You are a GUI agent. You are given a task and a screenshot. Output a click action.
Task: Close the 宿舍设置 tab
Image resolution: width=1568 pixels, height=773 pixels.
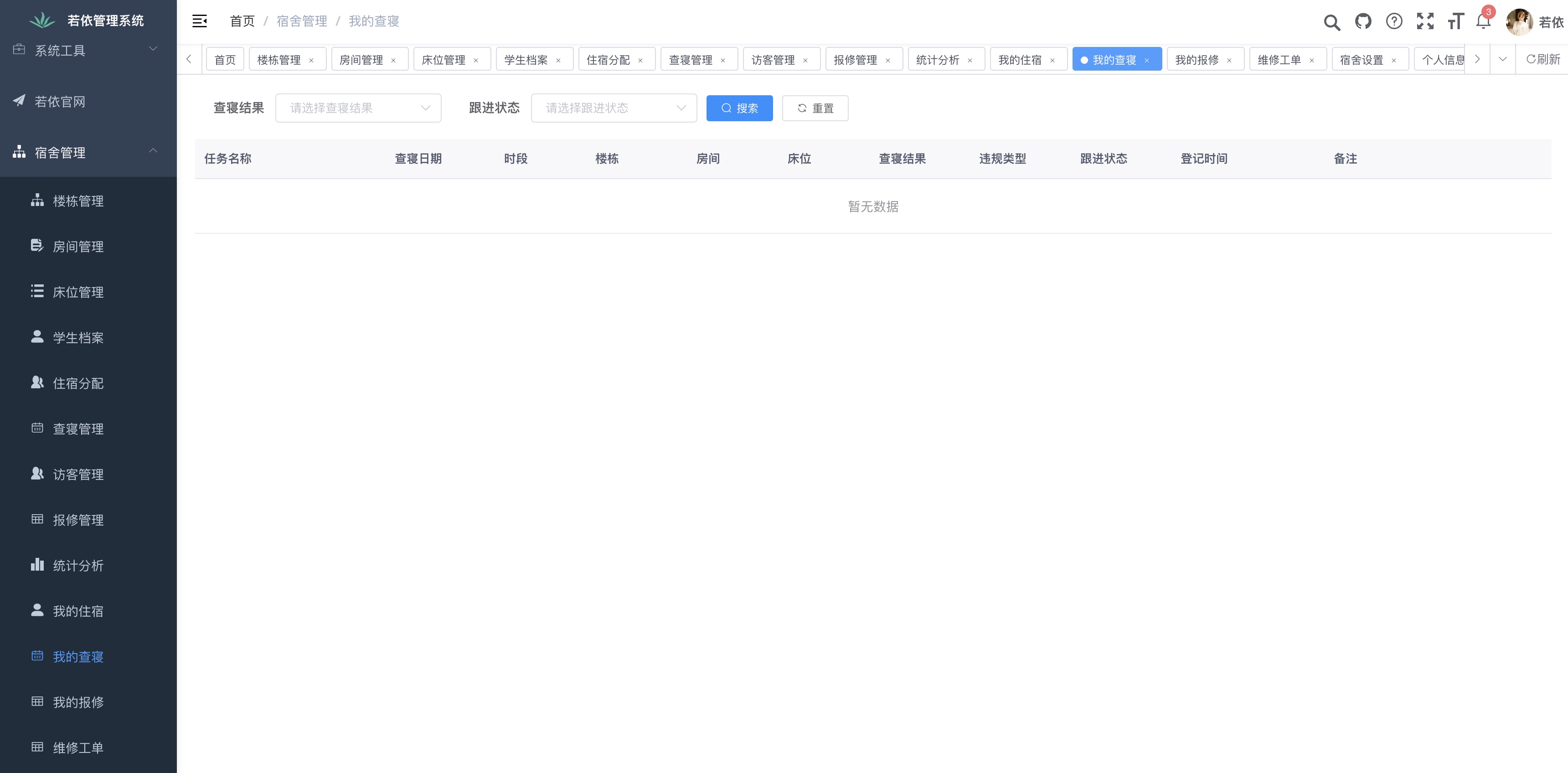[x=1394, y=60]
